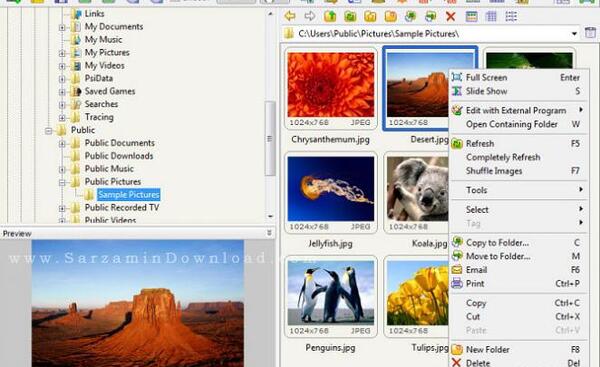Select Public Music folder in tree
Screen dimensions: 600x367
tap(109, 169)
